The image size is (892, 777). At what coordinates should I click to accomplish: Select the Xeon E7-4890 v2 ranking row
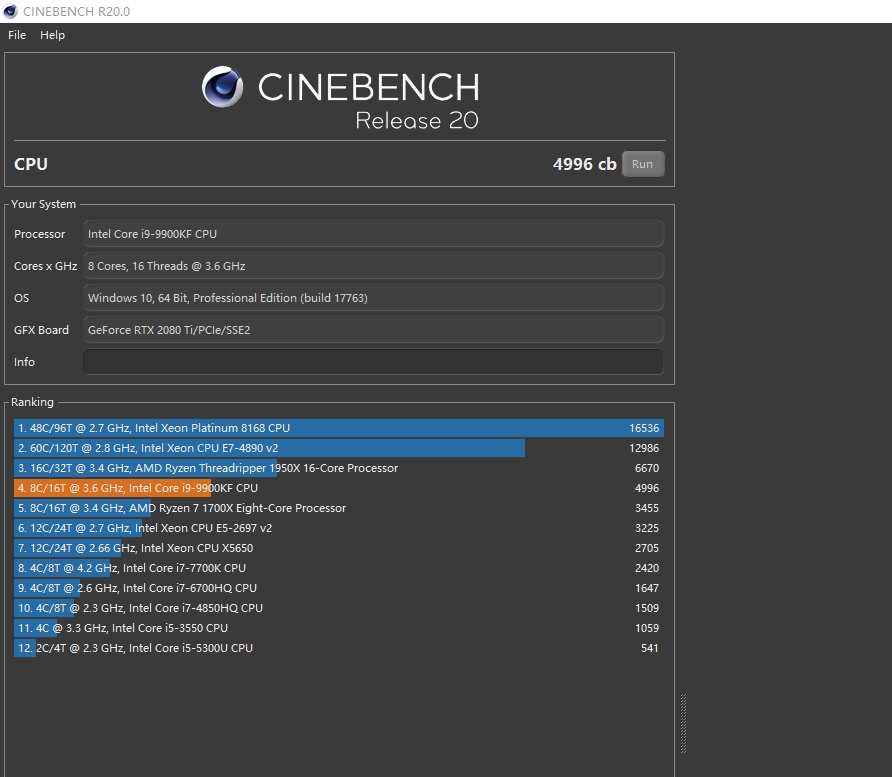coord(338,448)
